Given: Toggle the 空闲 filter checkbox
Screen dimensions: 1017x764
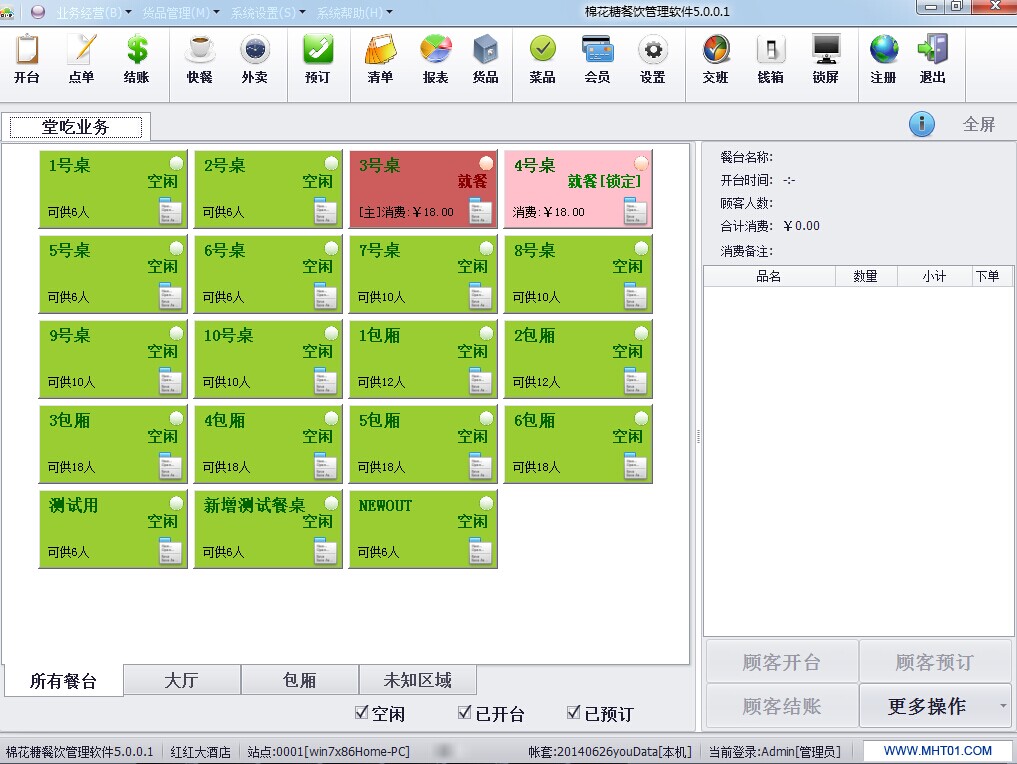Looking at the screenshot, I should click(362, 712).
